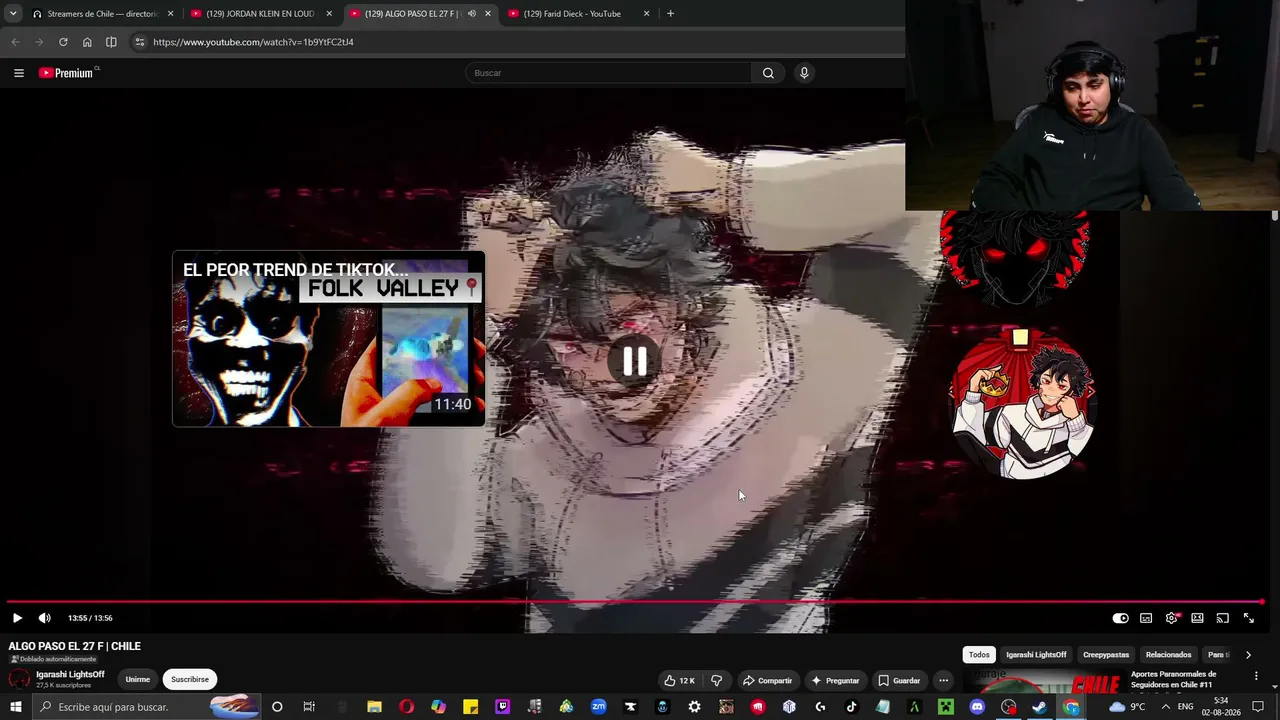Open El Peor Trend de TikTok end-screen video
The image size is (1280, 720).
click(328, 339)
